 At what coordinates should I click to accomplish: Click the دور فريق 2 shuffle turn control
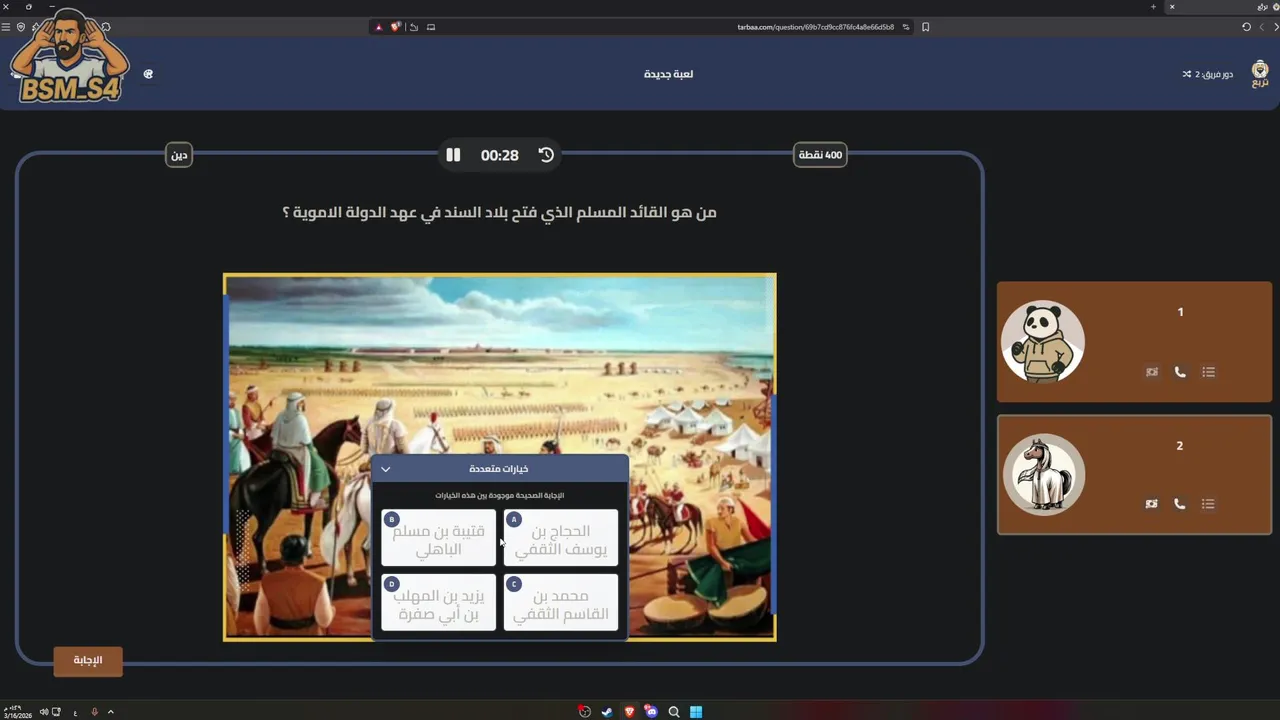pyautogui.click(x=1207, y=74)
